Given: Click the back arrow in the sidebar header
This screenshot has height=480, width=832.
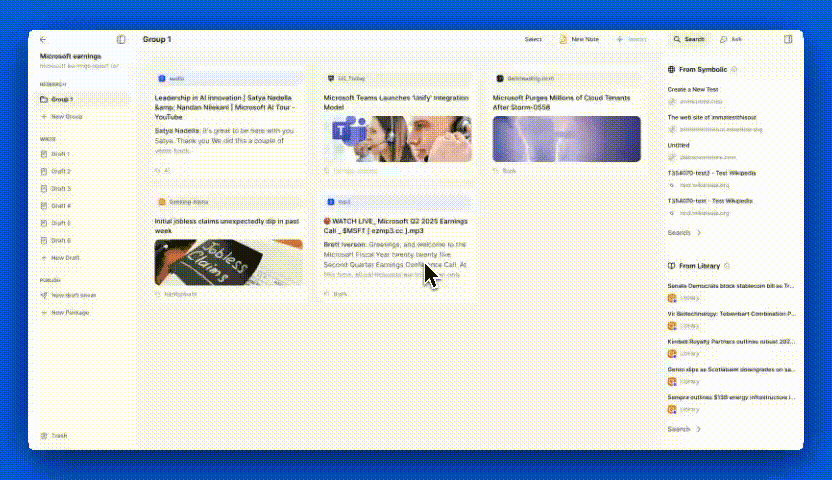Looking at the screenshot, I should [x=43, y=39].
